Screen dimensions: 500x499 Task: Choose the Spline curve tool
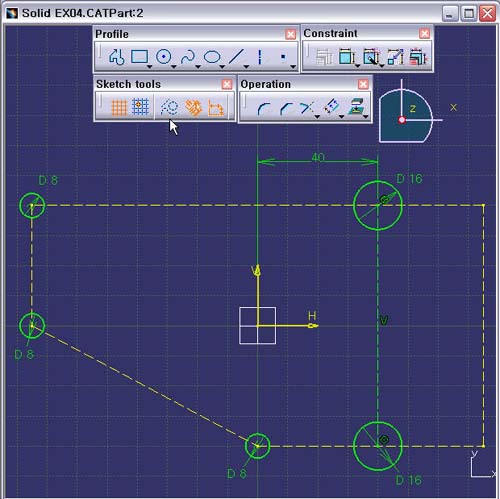[188, 57]
